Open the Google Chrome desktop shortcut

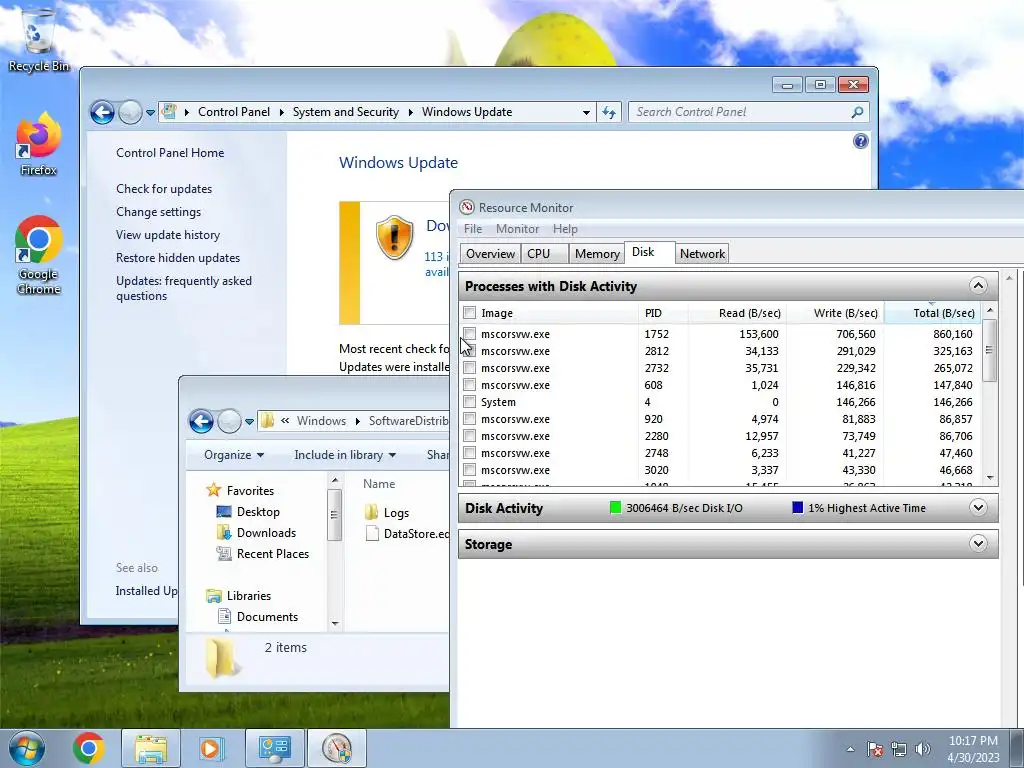pos(38,255)
